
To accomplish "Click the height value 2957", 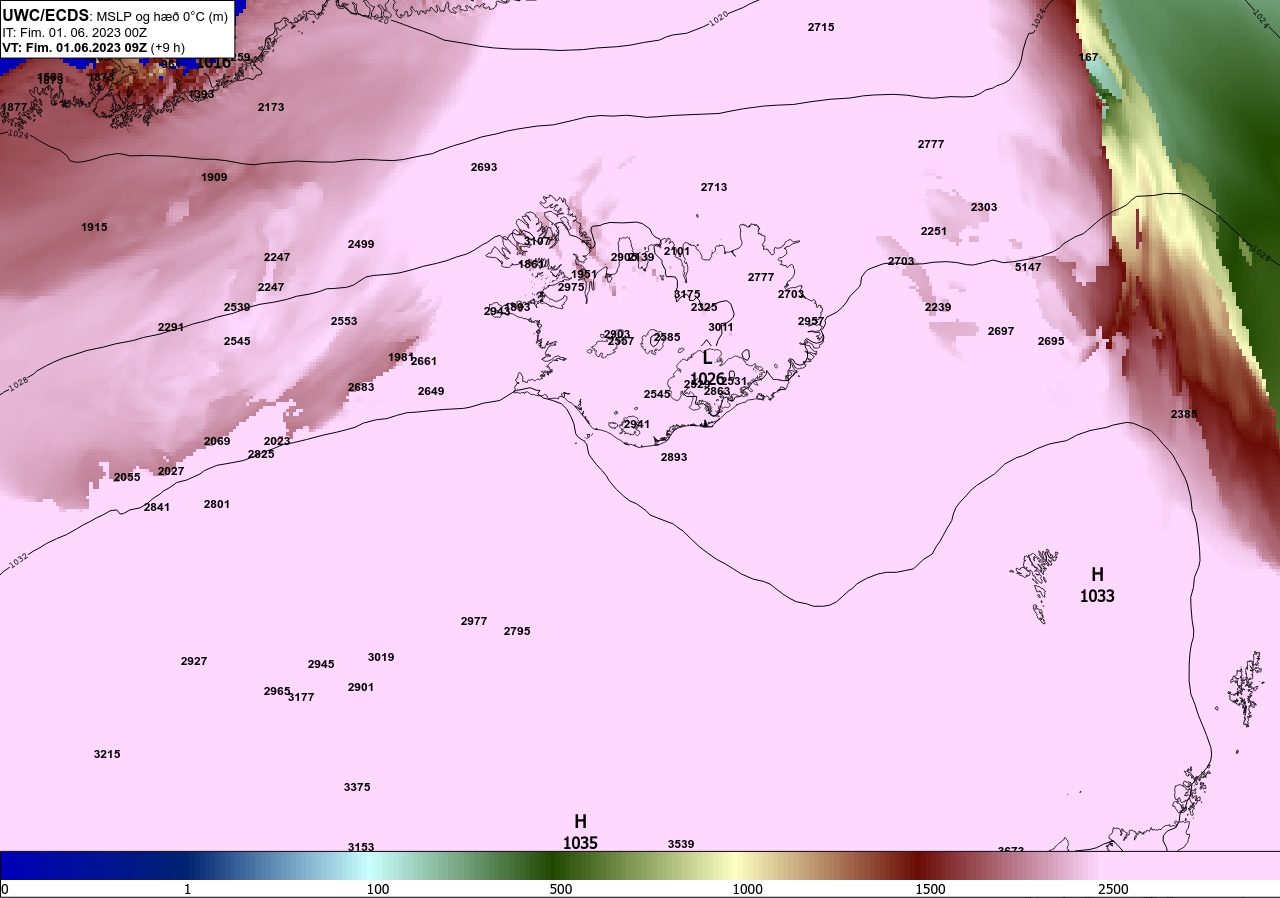I will [811, 321].
